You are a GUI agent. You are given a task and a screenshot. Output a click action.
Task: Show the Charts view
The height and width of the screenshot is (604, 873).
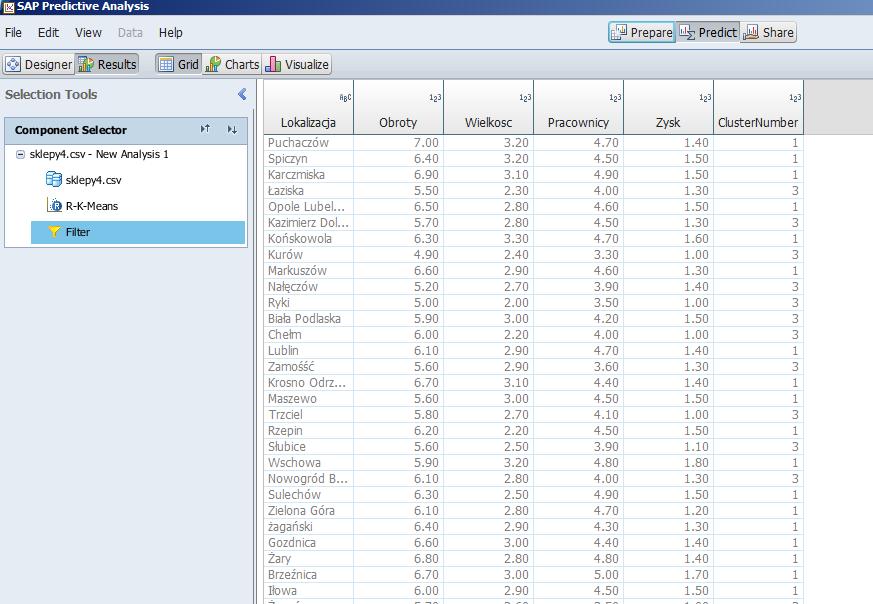coord(232,65)
